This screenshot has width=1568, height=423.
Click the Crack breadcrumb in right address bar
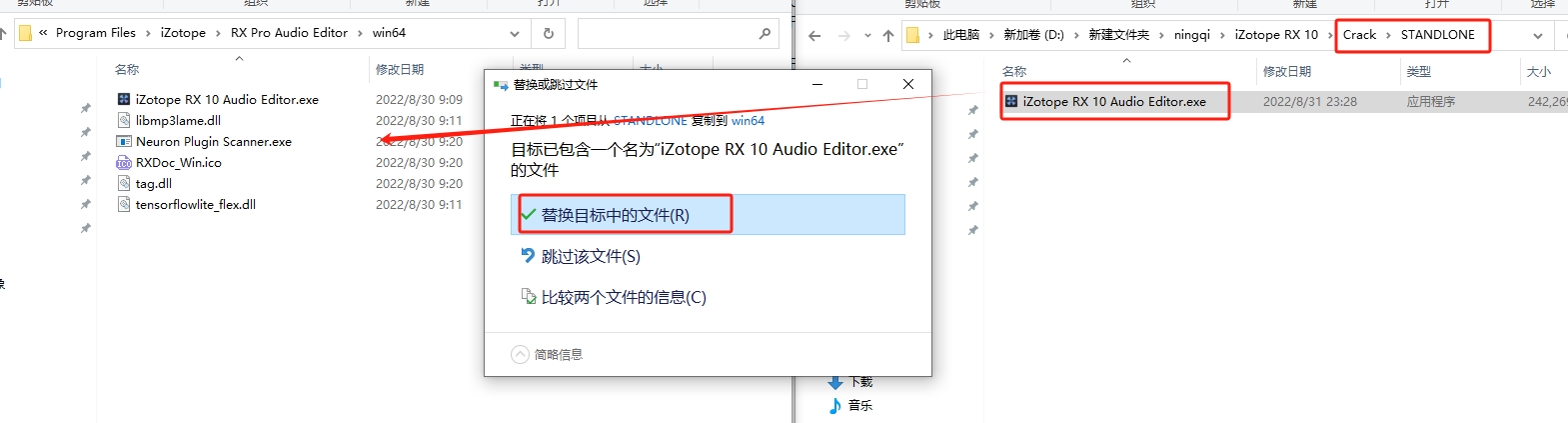click(1359, 35)
